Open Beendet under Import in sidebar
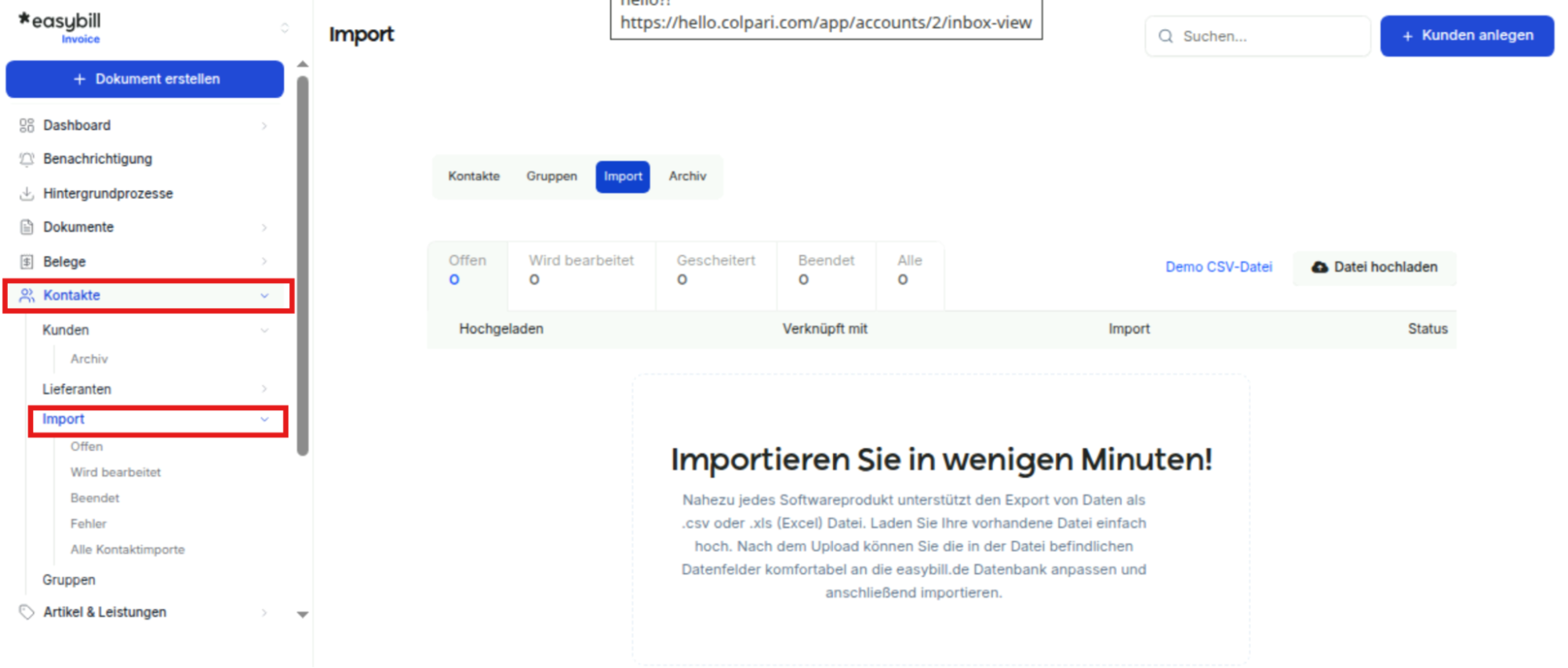 pos(95,498)
